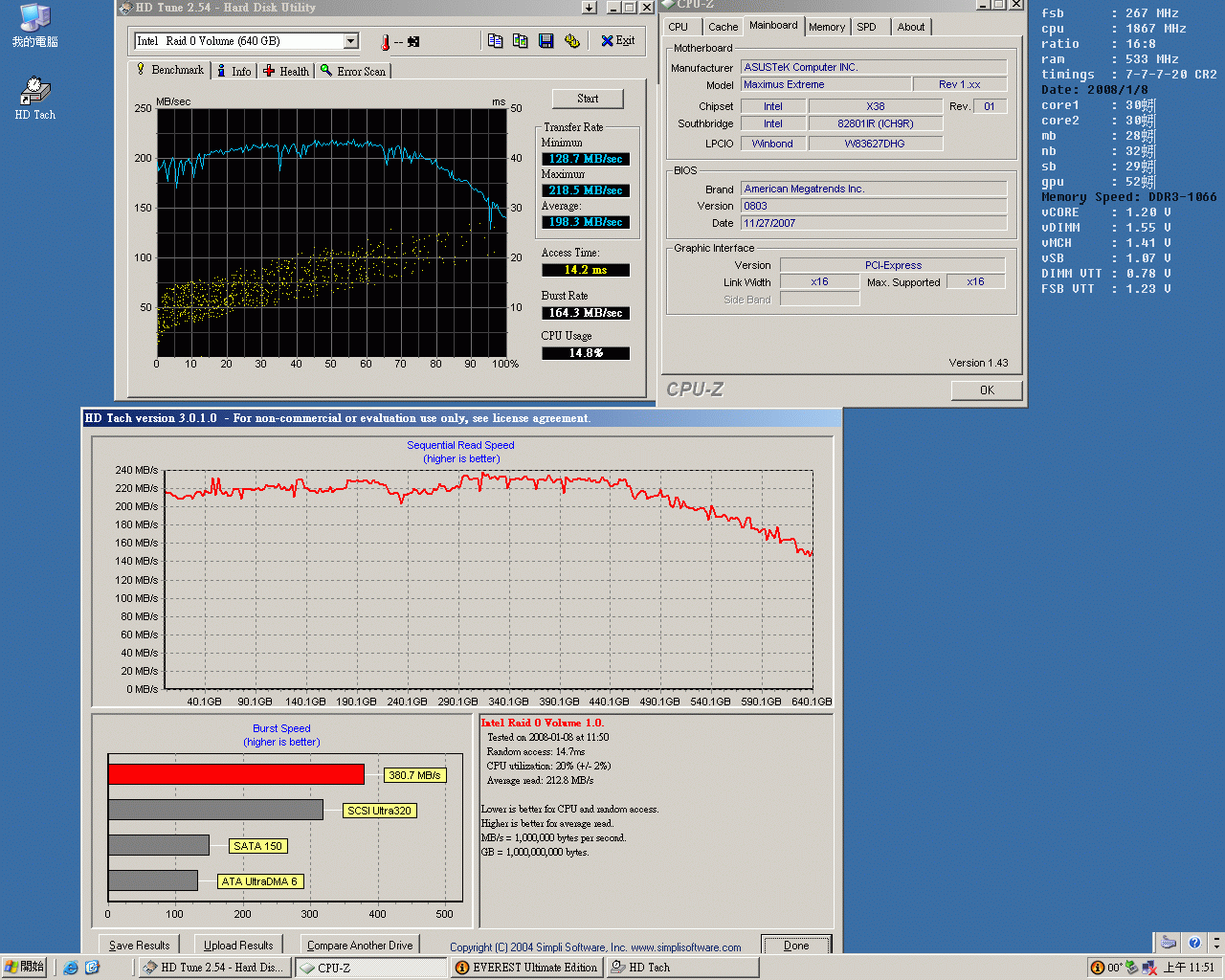Click the Rev 1.xx field in CPU-Z
Viewport: 1225px width, 980px height.
pos(960,84)
